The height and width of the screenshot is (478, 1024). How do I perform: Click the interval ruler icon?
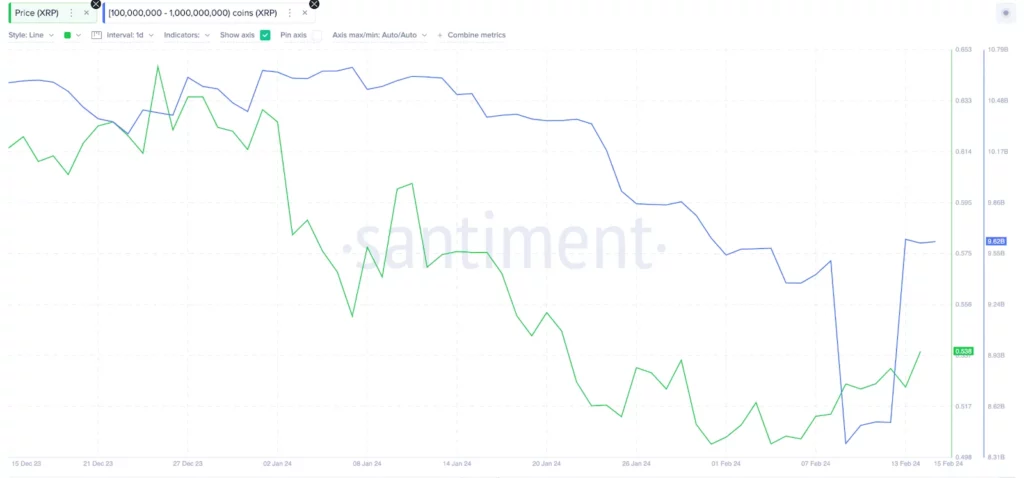pyautogui.click(x=97, y=35)
